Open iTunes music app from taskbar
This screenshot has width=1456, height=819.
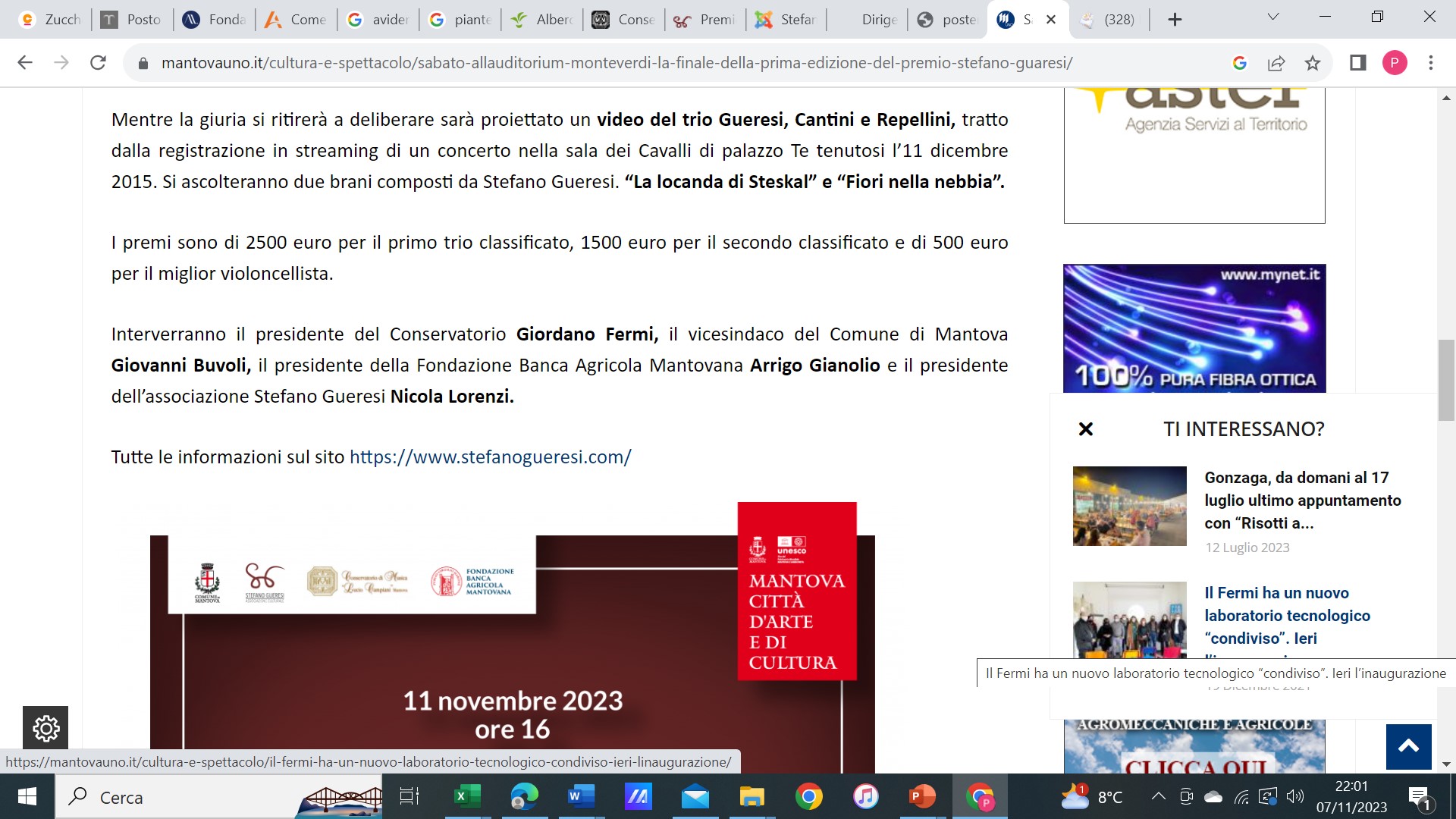click(865, 797)
